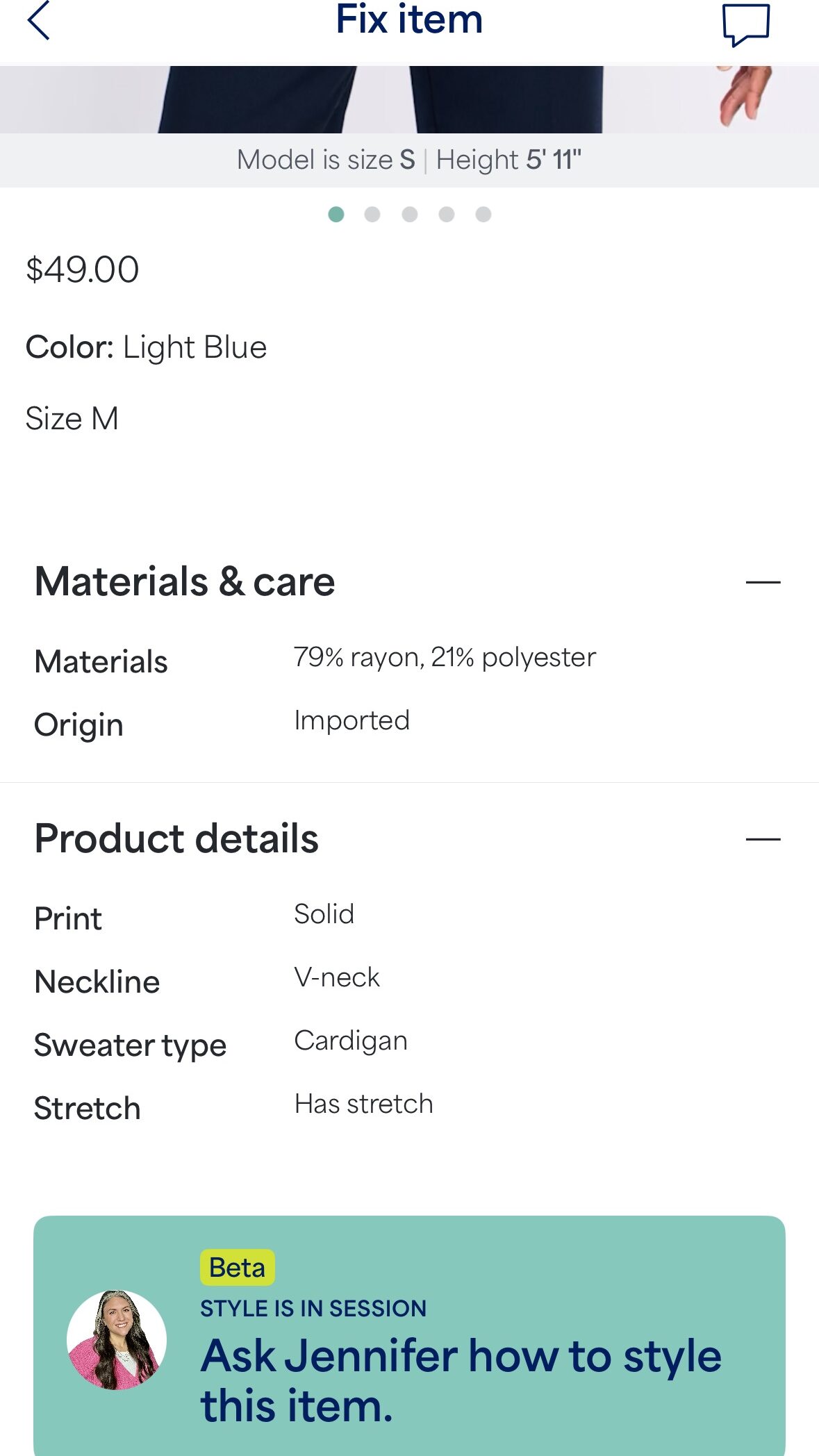Go to the fifth carousel image dot
819x1456 pixels.
pyautogui.click(x=483, y=215)
